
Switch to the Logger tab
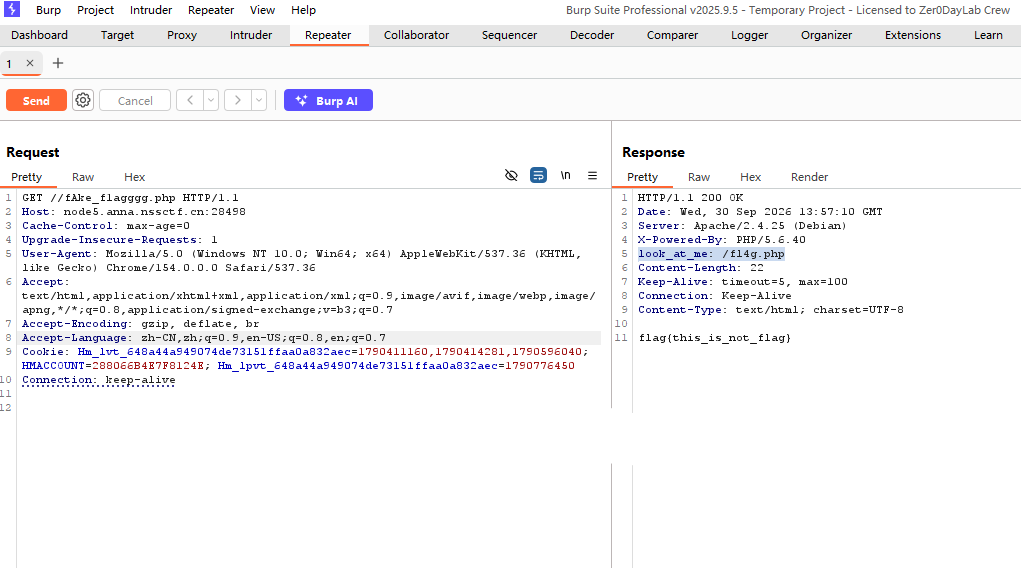749,35
